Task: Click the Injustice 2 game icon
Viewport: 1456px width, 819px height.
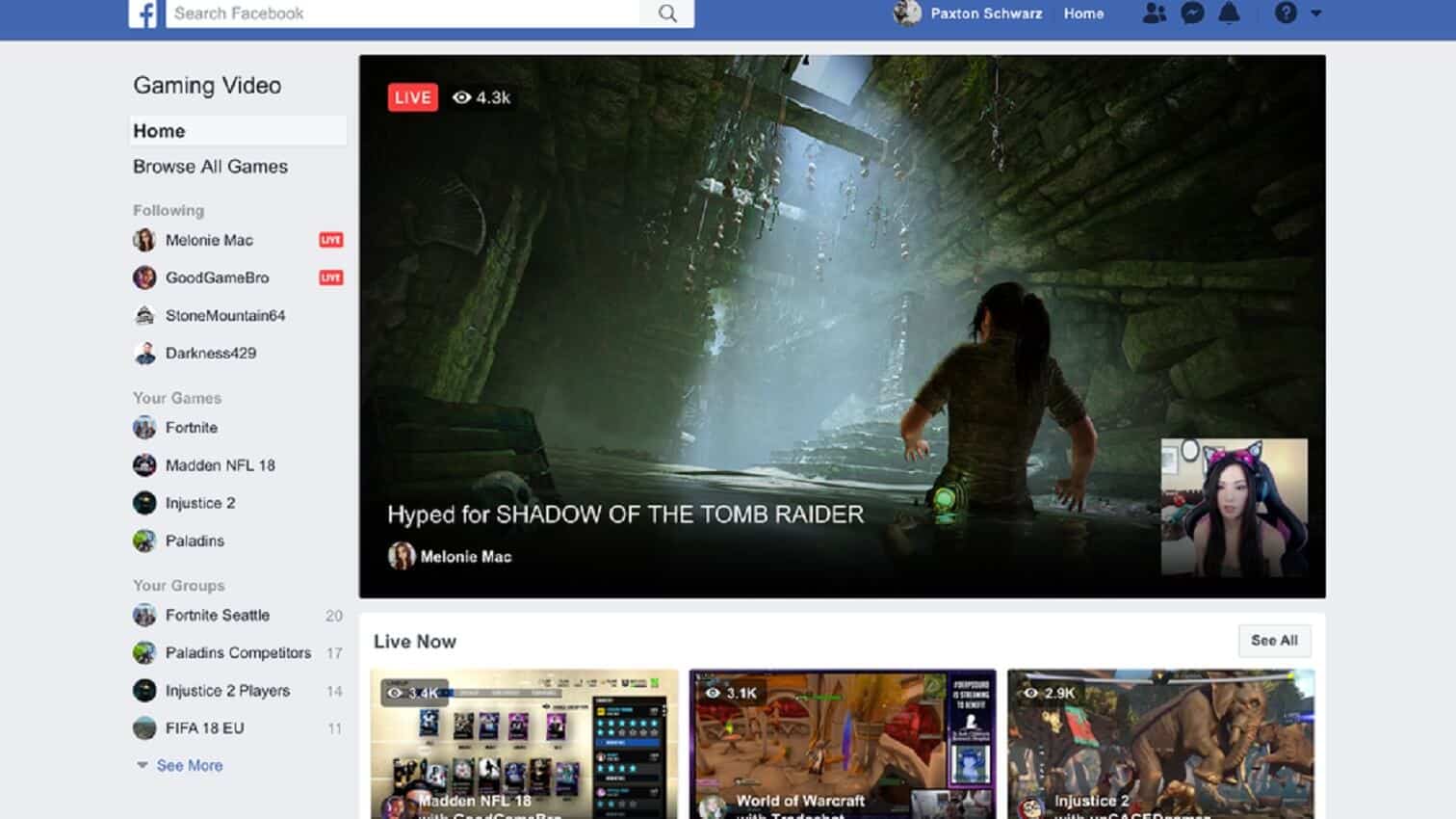Action: [x=144, y=503]
